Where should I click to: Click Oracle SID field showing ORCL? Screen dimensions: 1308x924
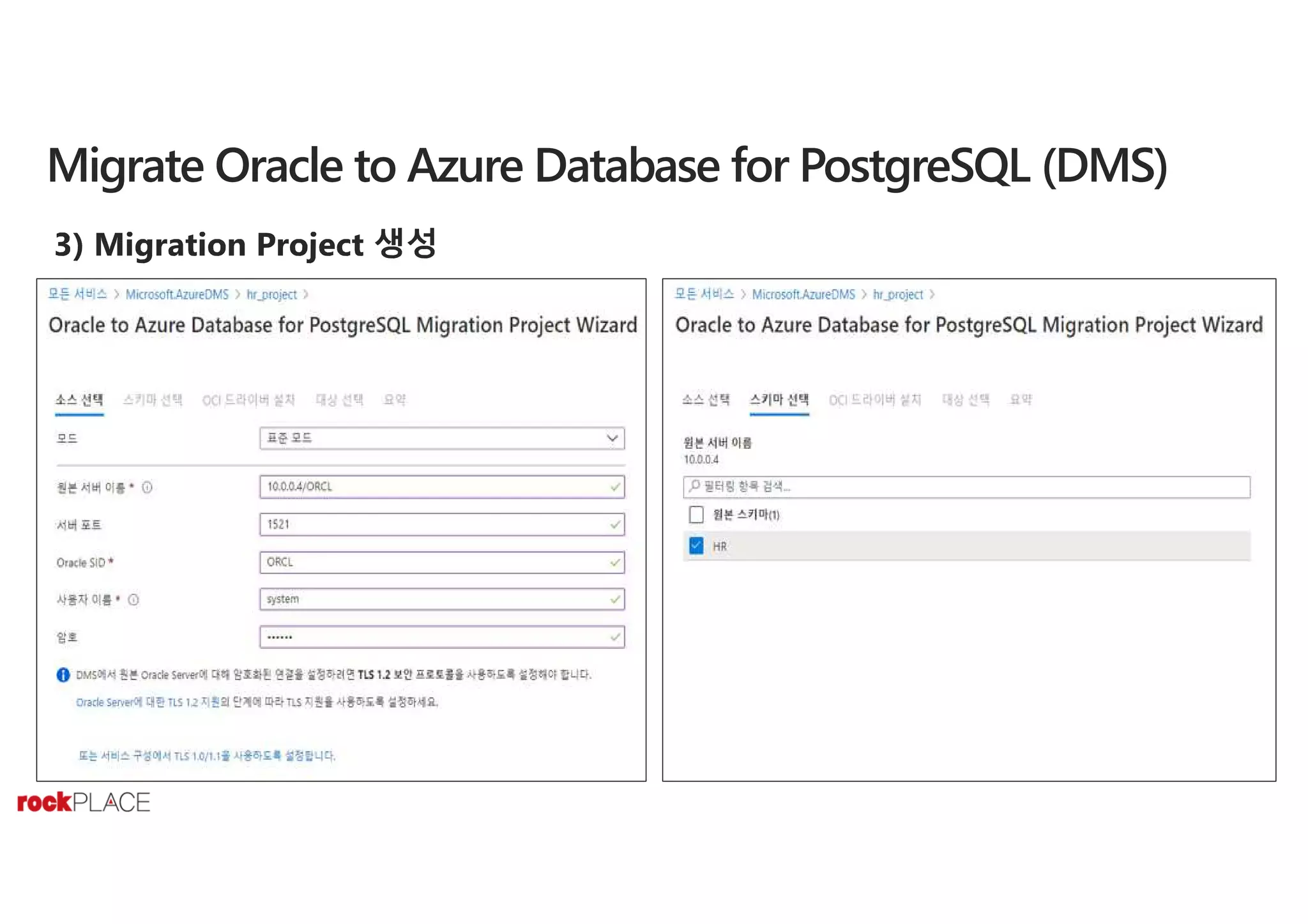point(442,563)
